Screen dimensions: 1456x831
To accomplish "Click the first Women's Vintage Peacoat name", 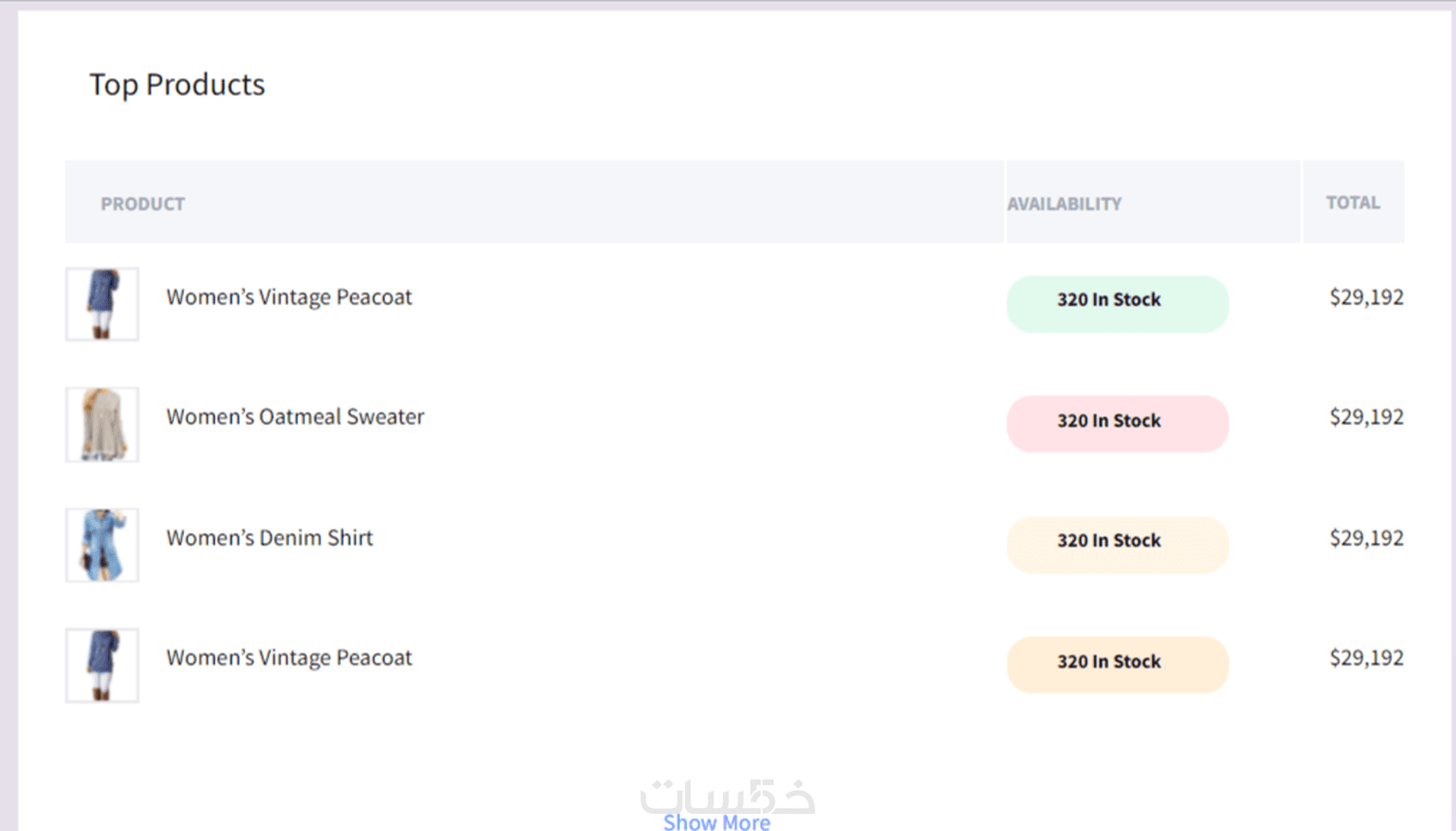I will pyautogui.click(x=289, y=297).
